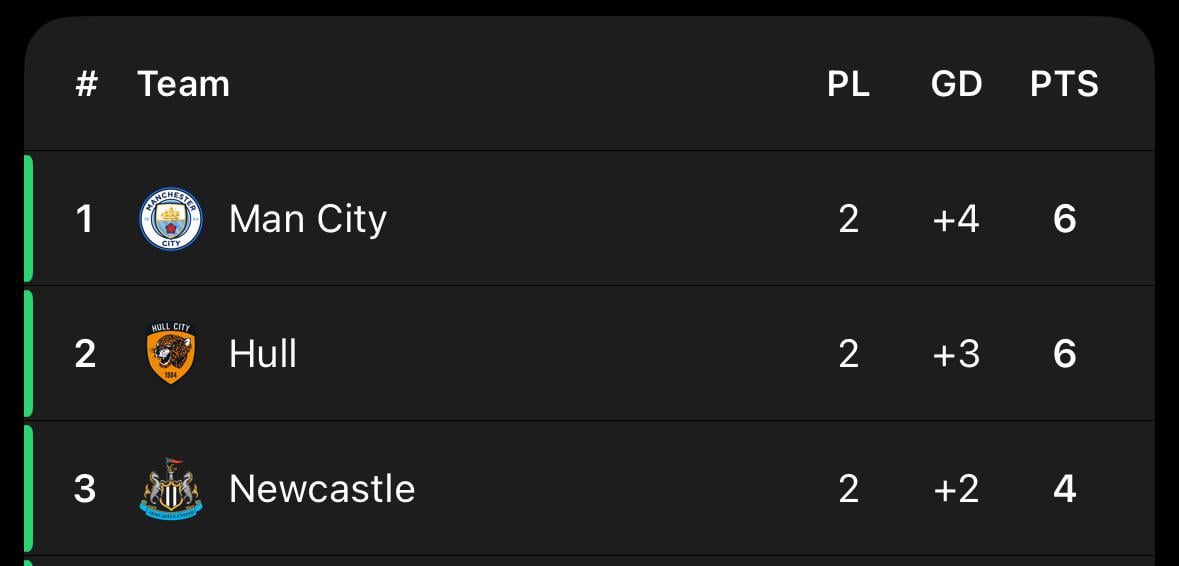Open the Newcastle team name
Image resolution: width=1179 pixels, height=566 pixels.
click(322, 489)
